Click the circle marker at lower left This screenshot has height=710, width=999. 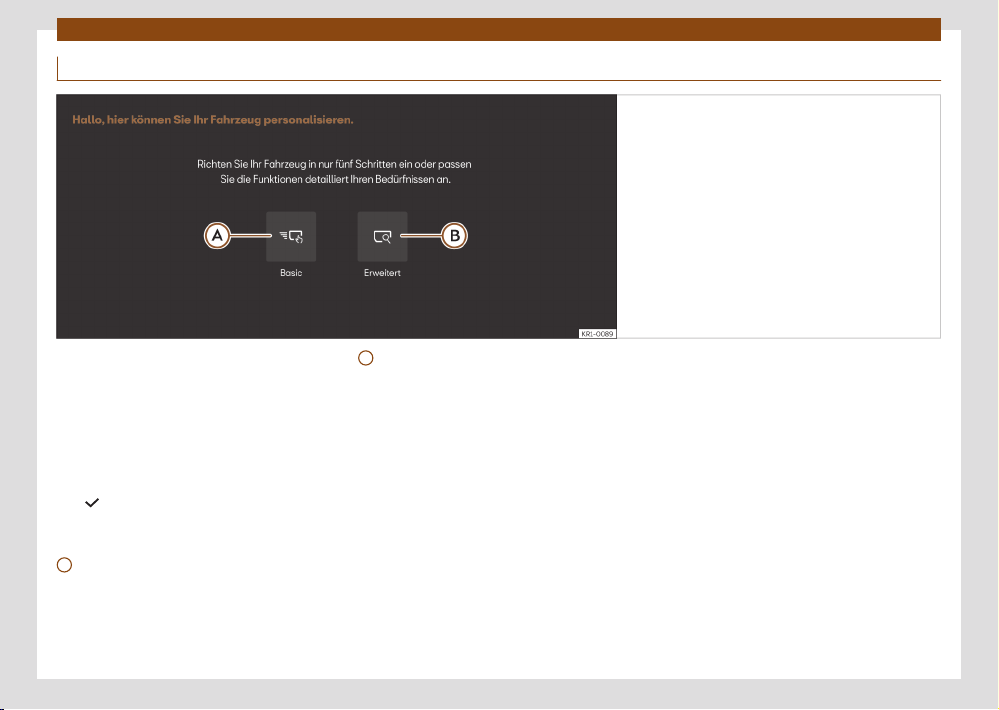[x=63, y=565]
